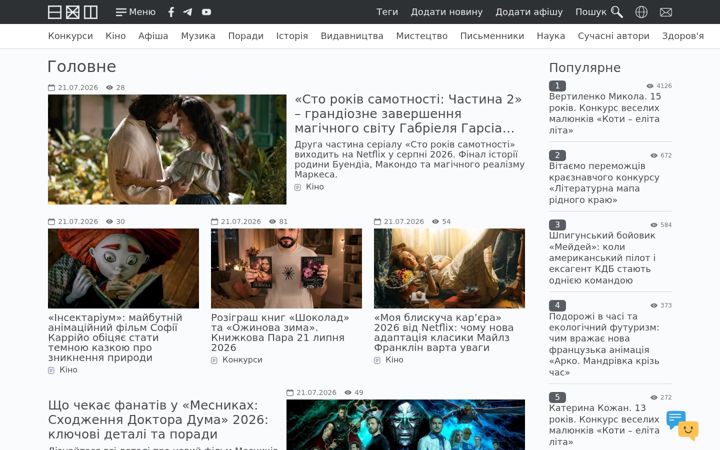Click the number 1 rank badge
The height and width of the screenshot is (450, 720).
pyautogui.click(x=557, y=86)
